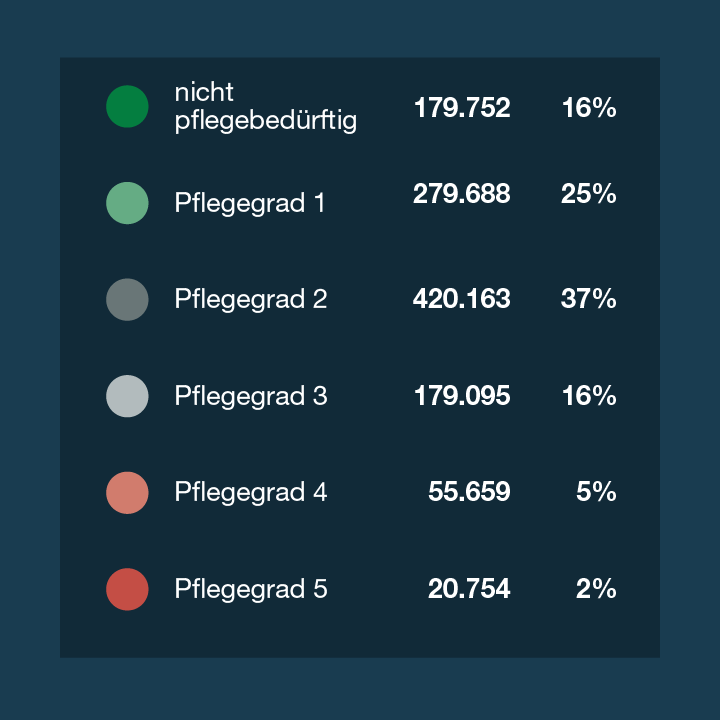Click the value 179.752
Viewport: 720px width, 720px height.
click(462, 107)
